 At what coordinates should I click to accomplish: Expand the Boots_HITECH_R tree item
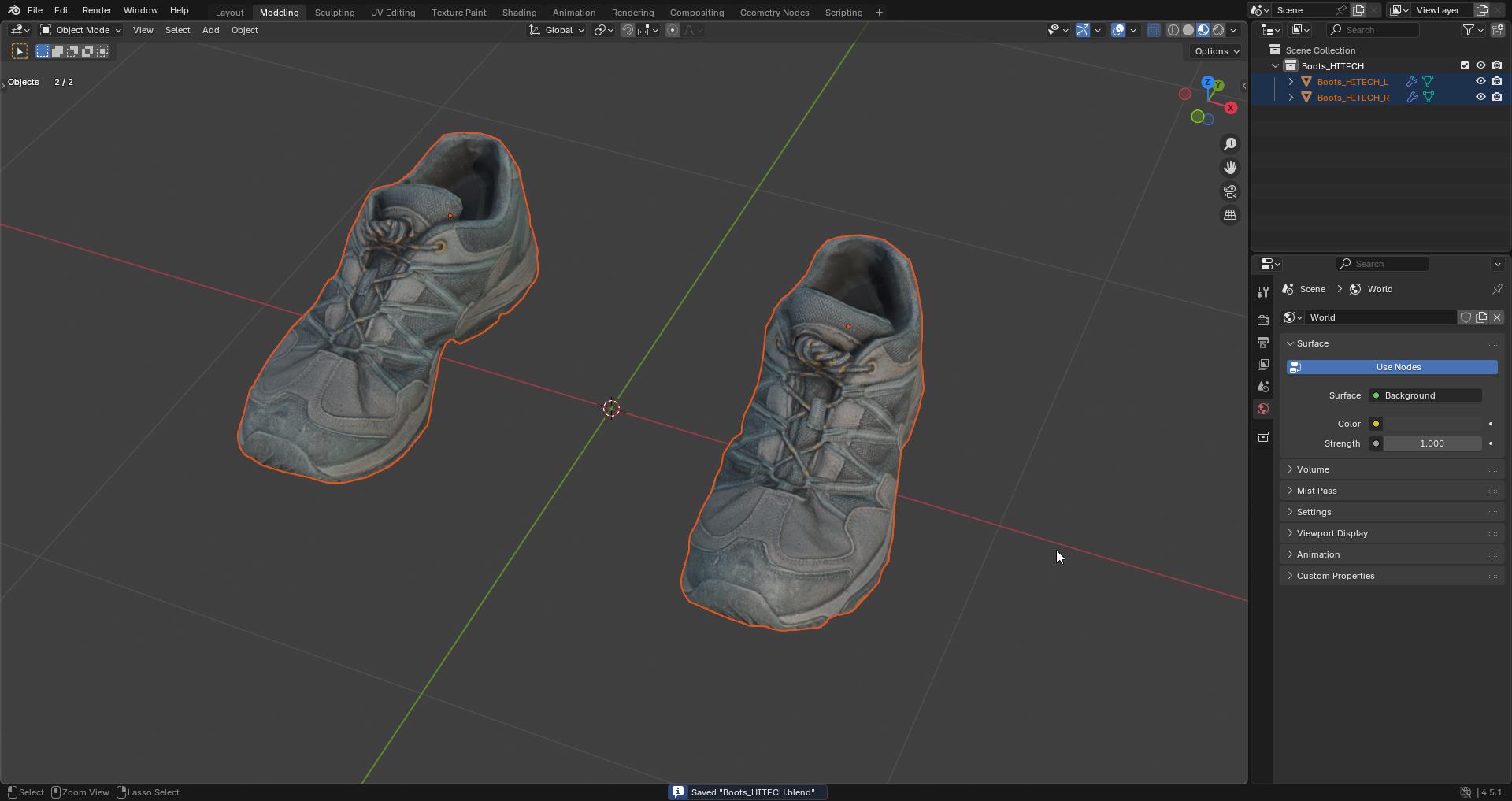click(x=1291, y=97)
